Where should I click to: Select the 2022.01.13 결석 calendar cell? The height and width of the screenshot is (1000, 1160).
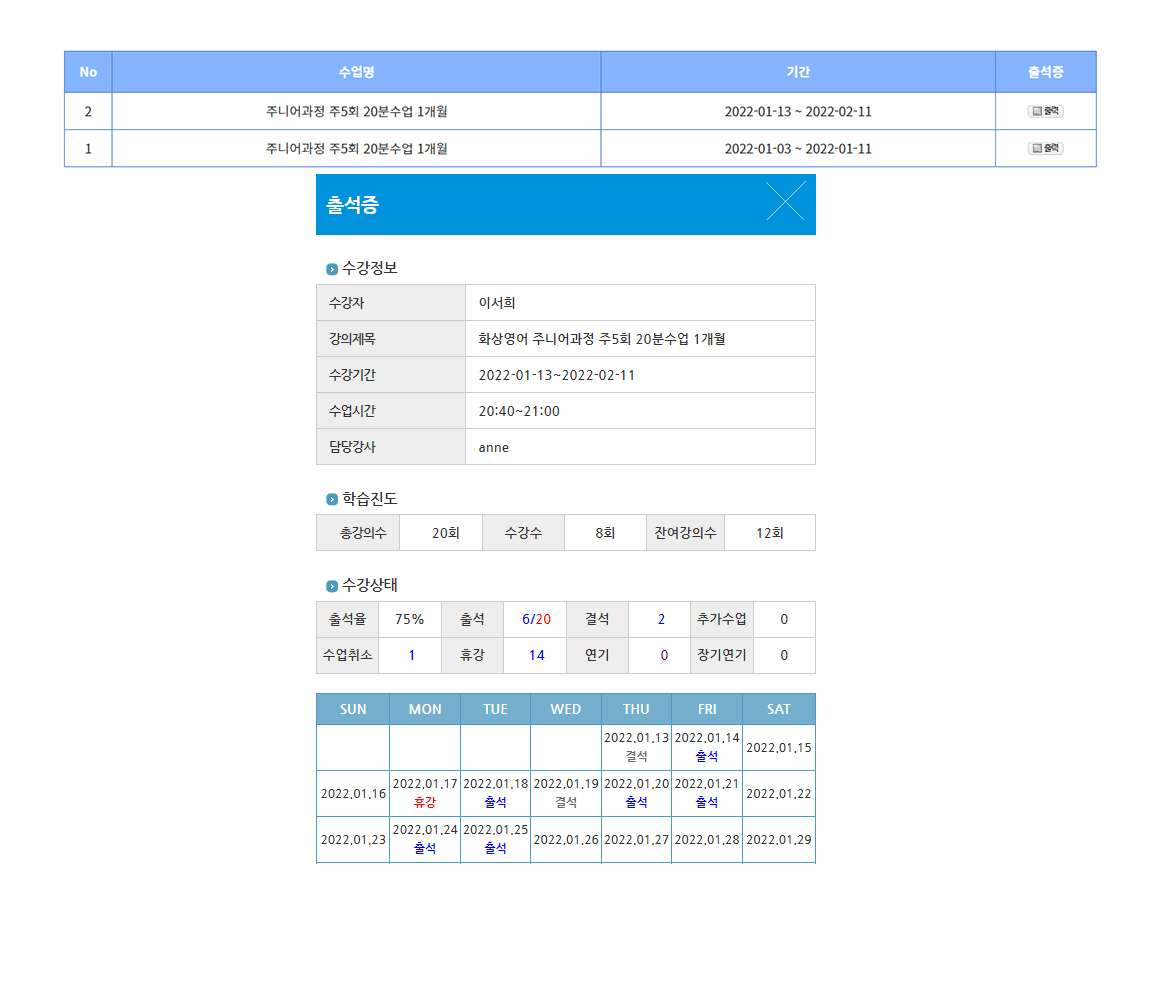coord(636,747)
